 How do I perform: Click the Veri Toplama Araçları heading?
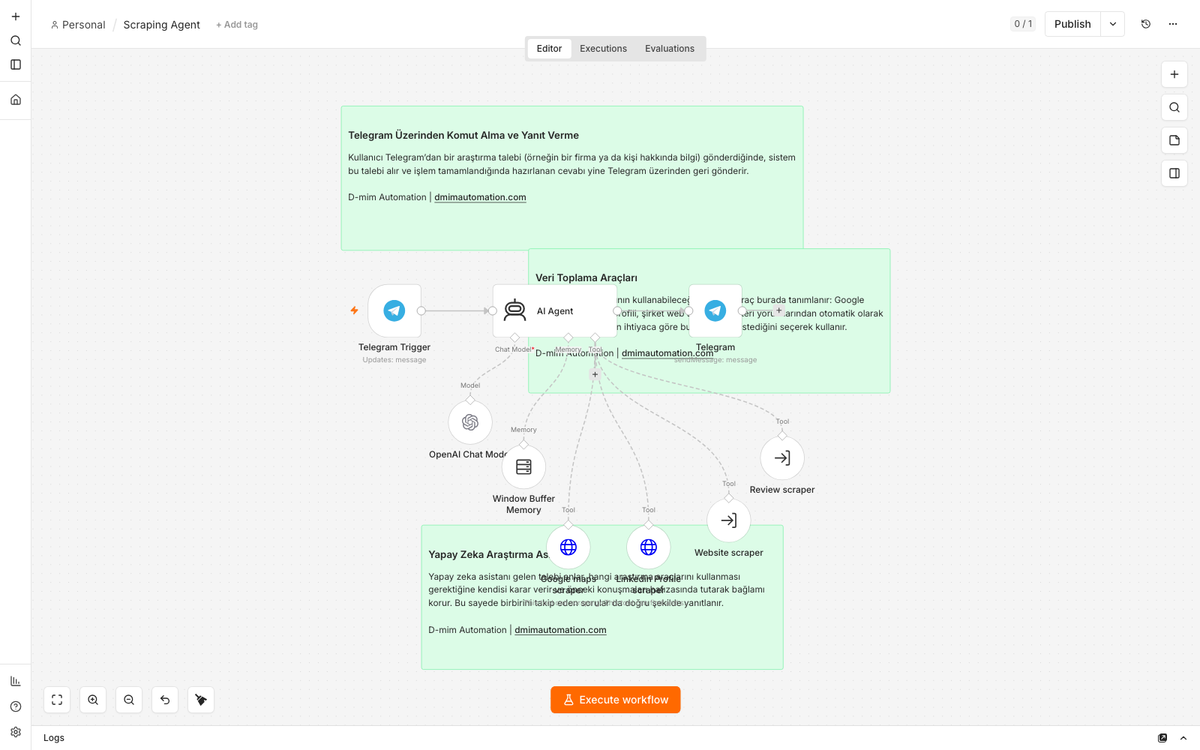click(586, 278)
